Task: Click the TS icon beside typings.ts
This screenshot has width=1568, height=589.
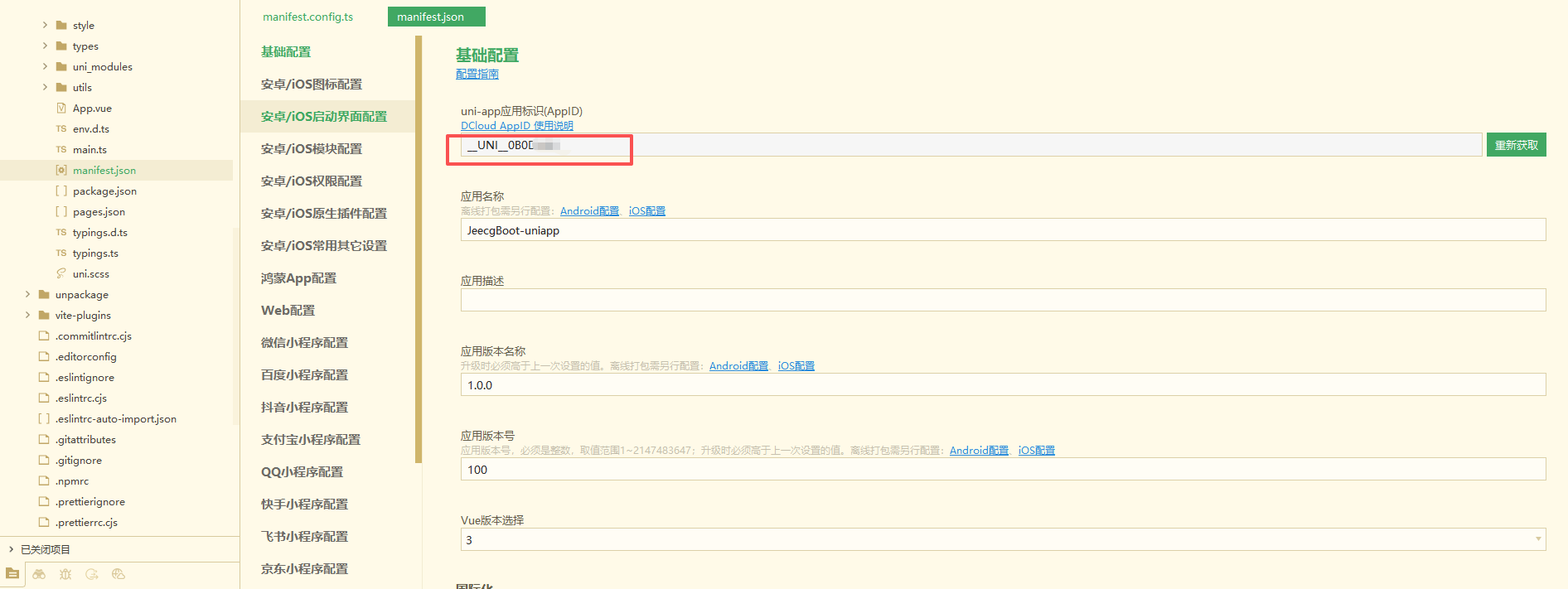Action: (61, 253)
